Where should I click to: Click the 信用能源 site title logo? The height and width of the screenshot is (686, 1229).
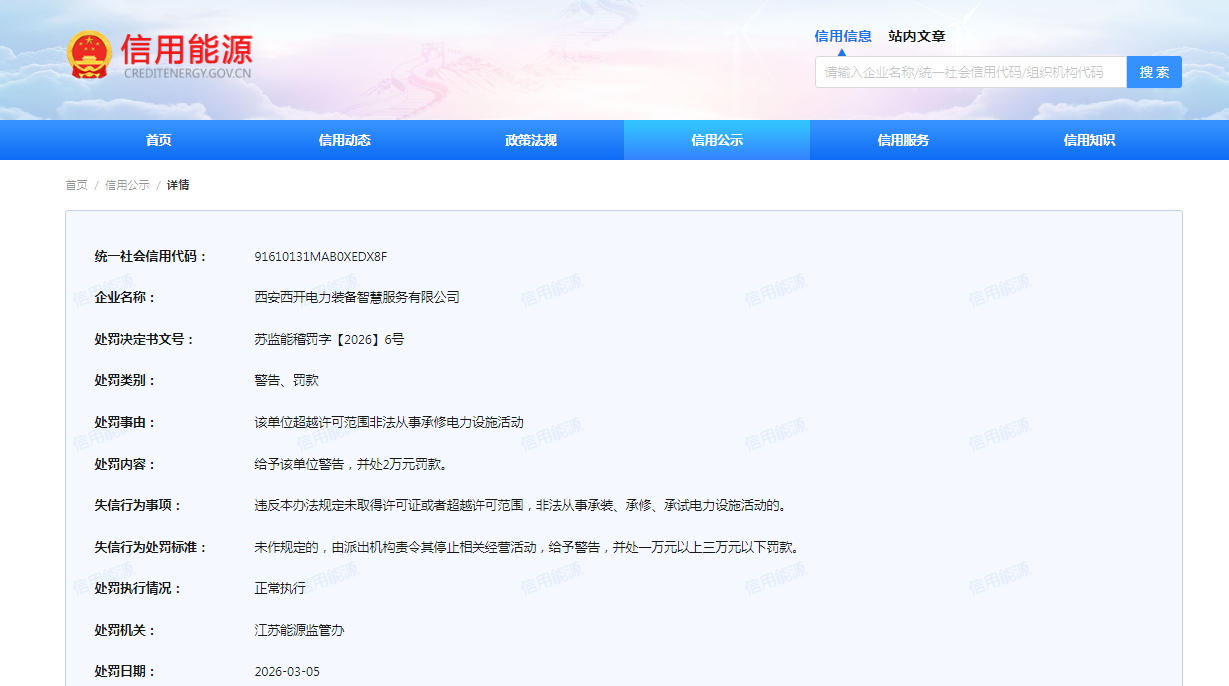pyautogui.click(x=187, y=55)
